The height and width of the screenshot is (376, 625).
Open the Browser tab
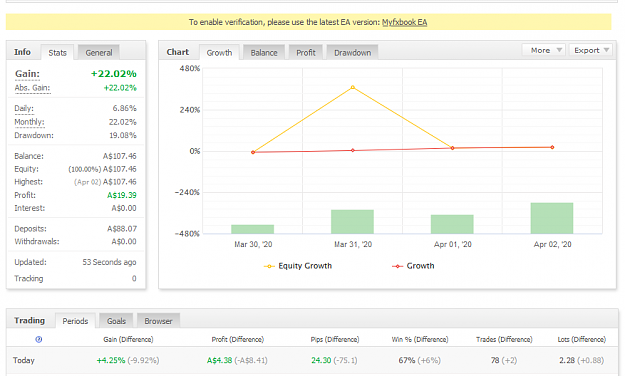(x=158, y=321)
